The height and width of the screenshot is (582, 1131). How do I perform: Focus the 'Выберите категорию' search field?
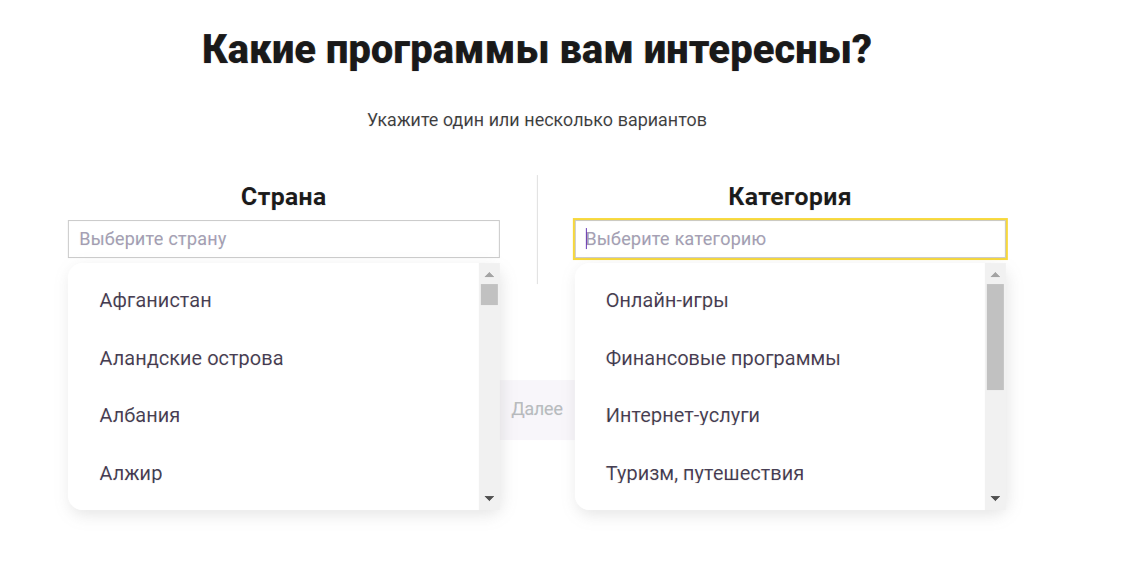pyautogui.click(x=790, y=239)
